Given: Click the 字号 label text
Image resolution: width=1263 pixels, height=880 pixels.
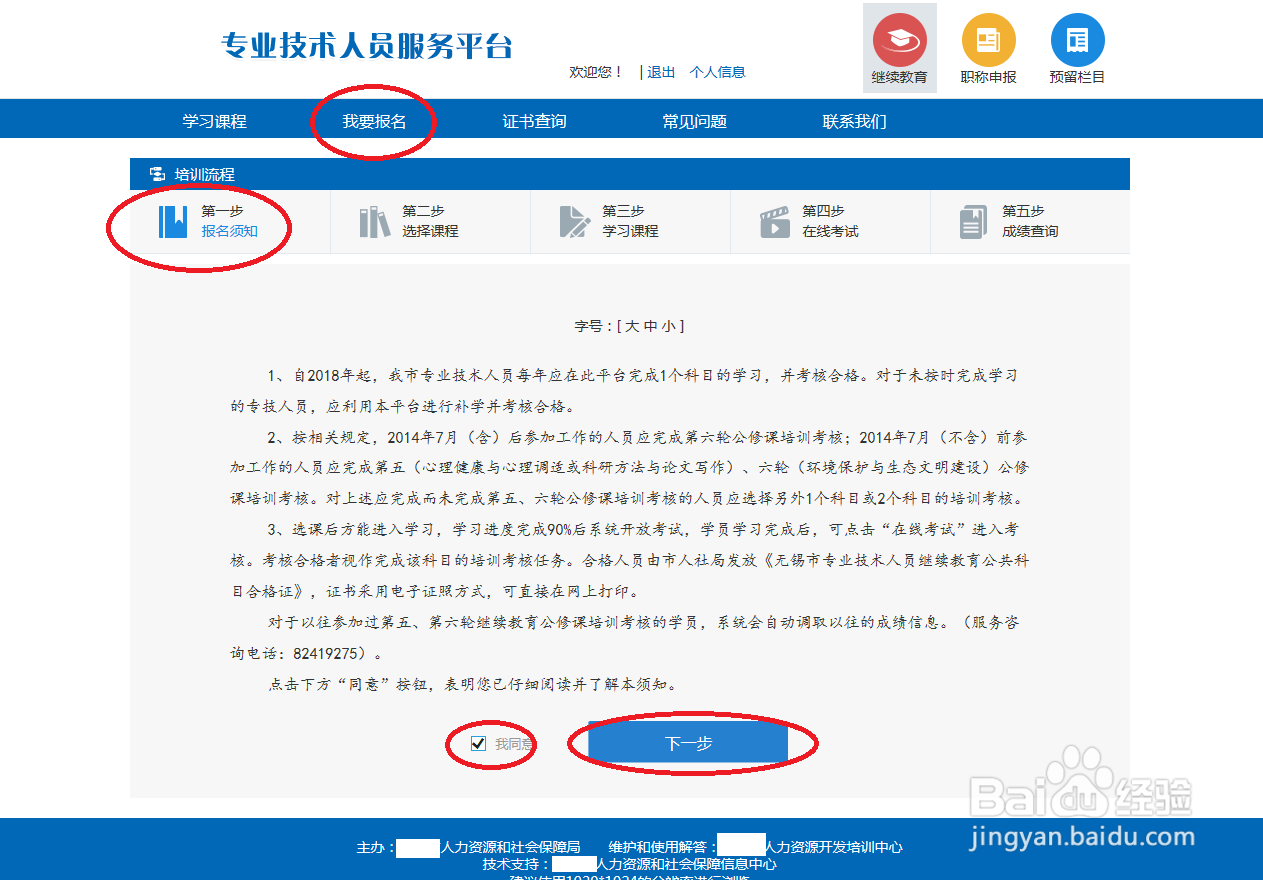Looking at the screenshot, I should coord(588,326).
